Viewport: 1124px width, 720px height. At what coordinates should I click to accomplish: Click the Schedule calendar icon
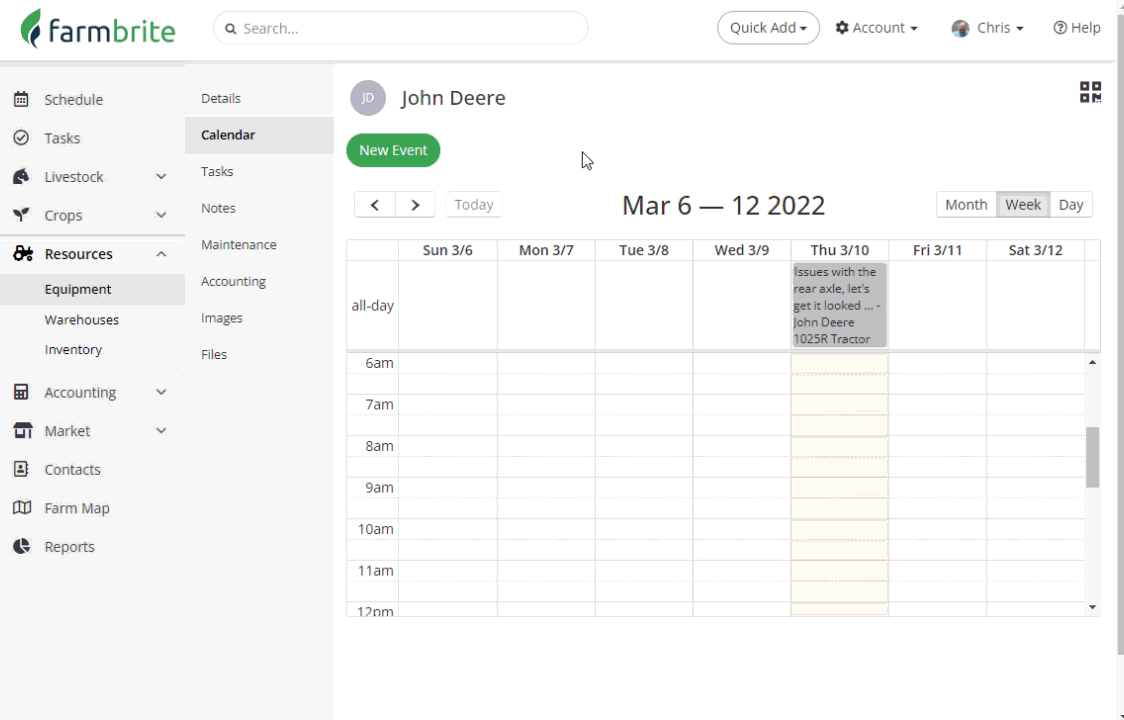click(22, 99)
